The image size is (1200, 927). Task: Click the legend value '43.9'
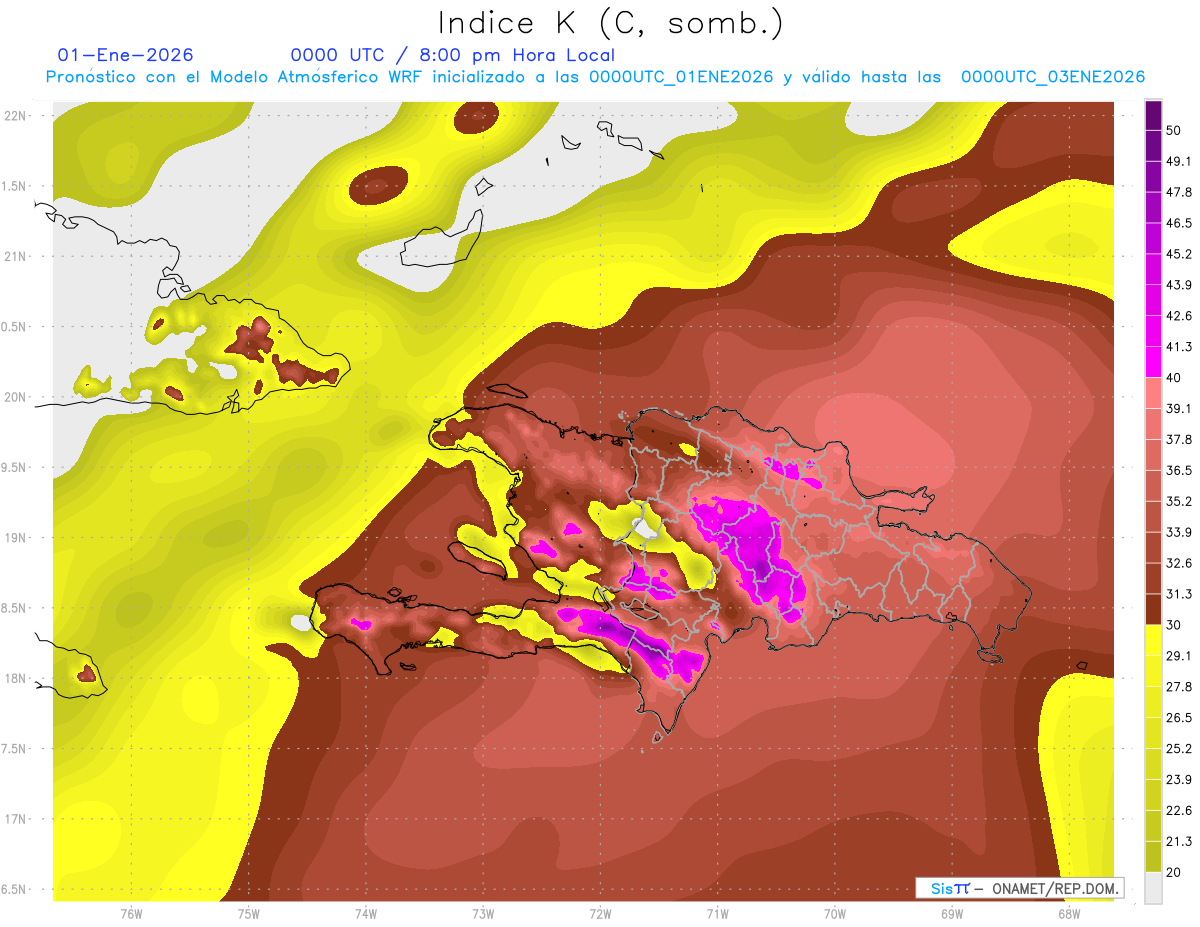[x=1178, y=285]
